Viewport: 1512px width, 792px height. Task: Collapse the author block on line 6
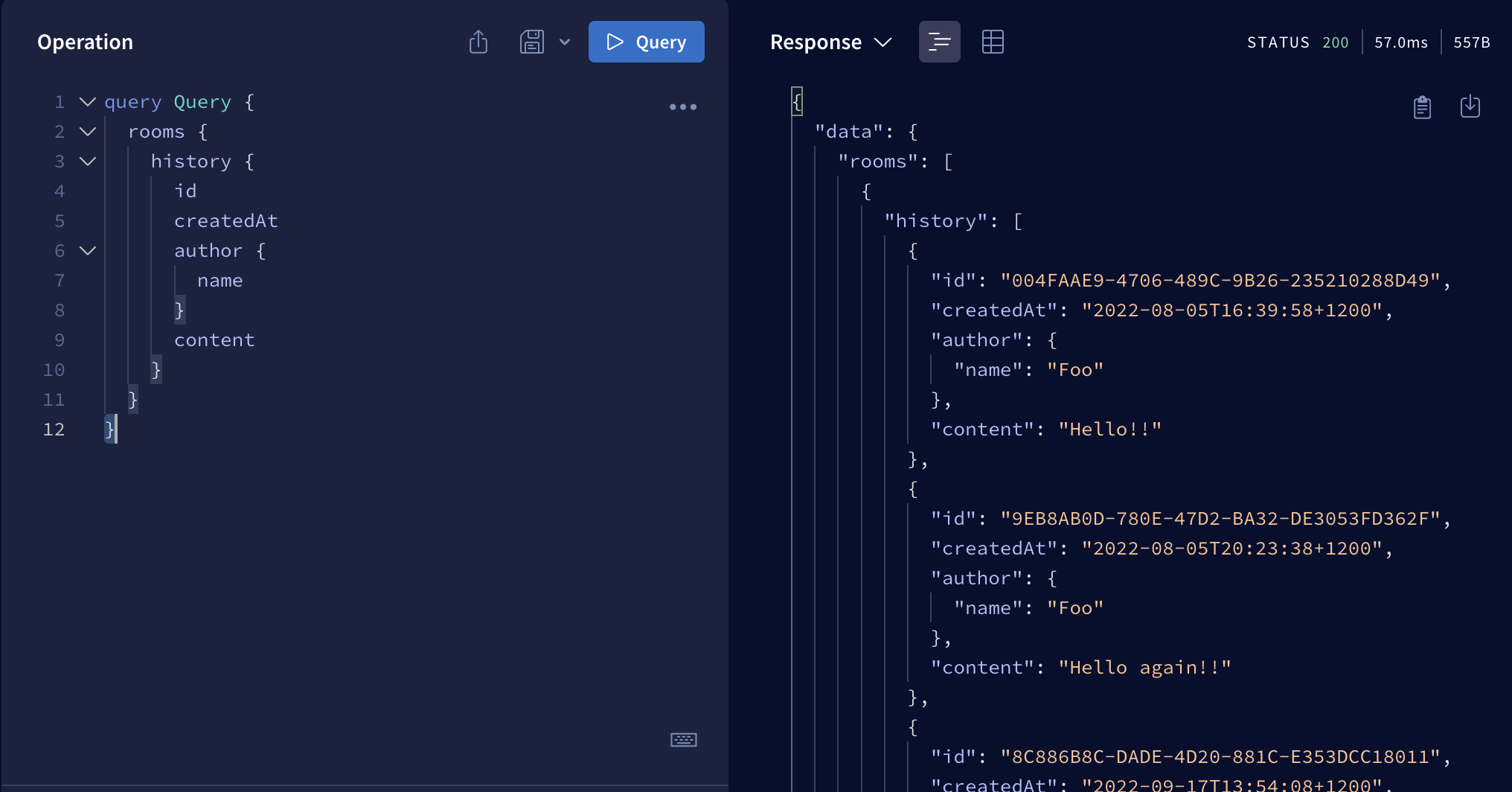88,251
